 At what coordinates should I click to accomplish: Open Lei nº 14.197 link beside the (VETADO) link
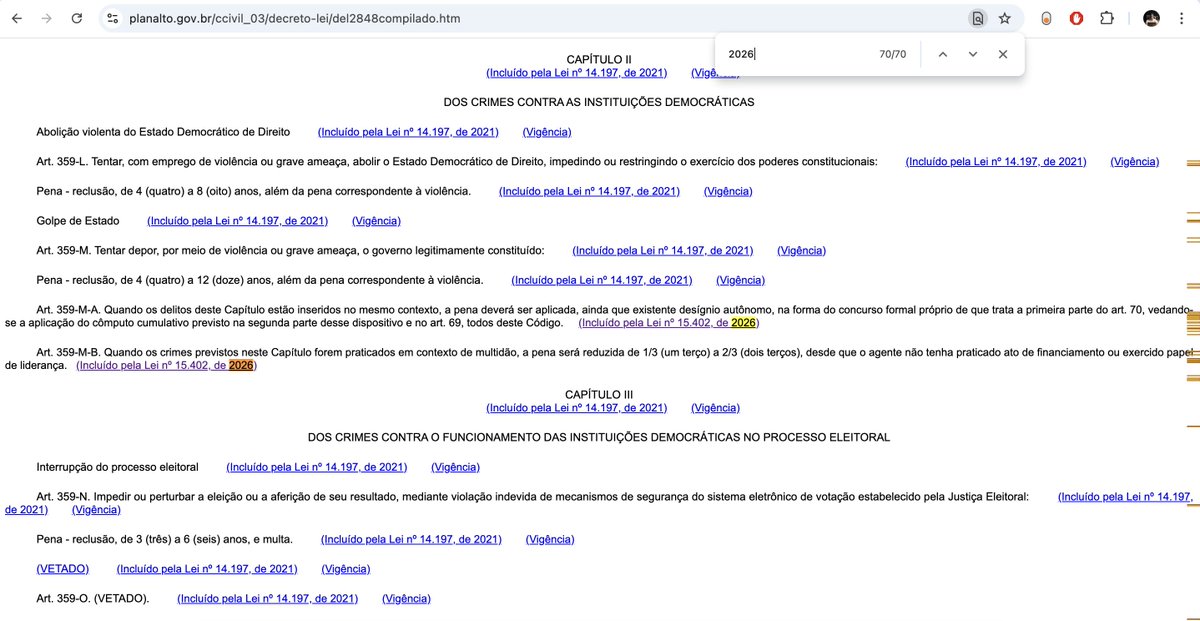pyautogui.click(x=207, y=569)
